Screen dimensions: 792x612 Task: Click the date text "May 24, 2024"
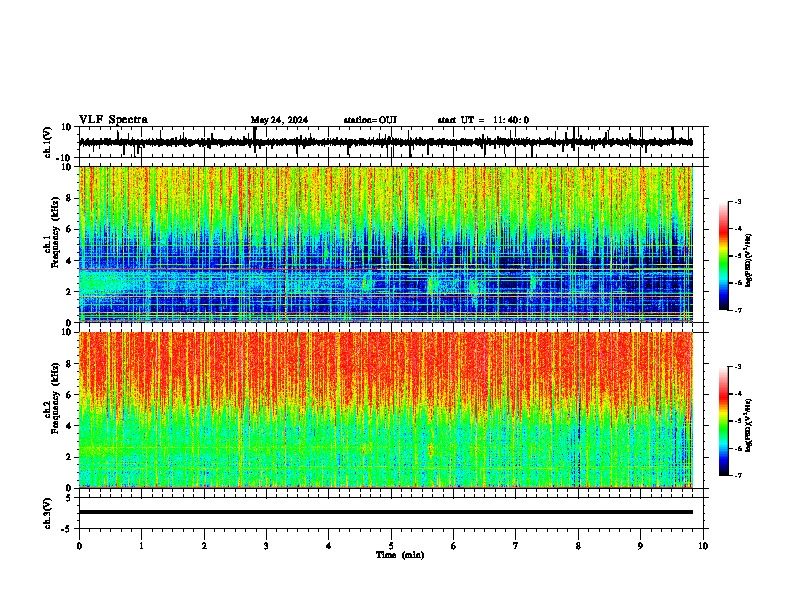(x=279, y=120)
